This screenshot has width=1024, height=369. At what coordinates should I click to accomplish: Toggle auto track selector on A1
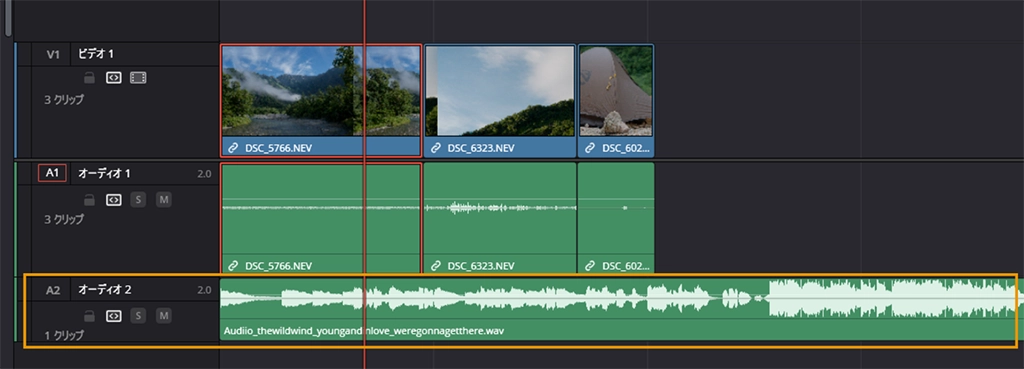coord(114,200)
